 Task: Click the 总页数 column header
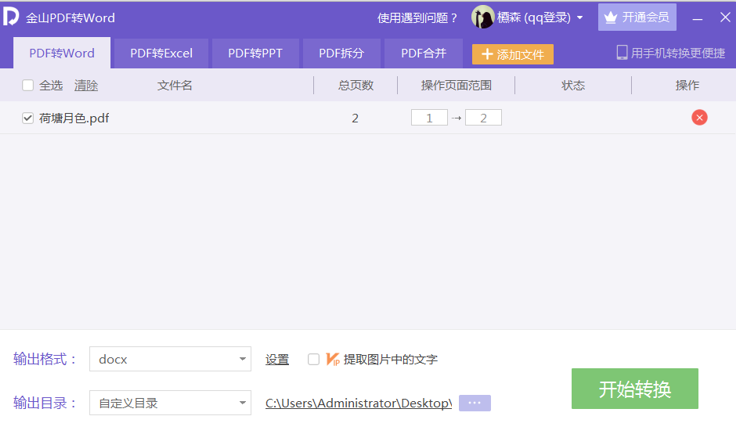tap(355, 85)
